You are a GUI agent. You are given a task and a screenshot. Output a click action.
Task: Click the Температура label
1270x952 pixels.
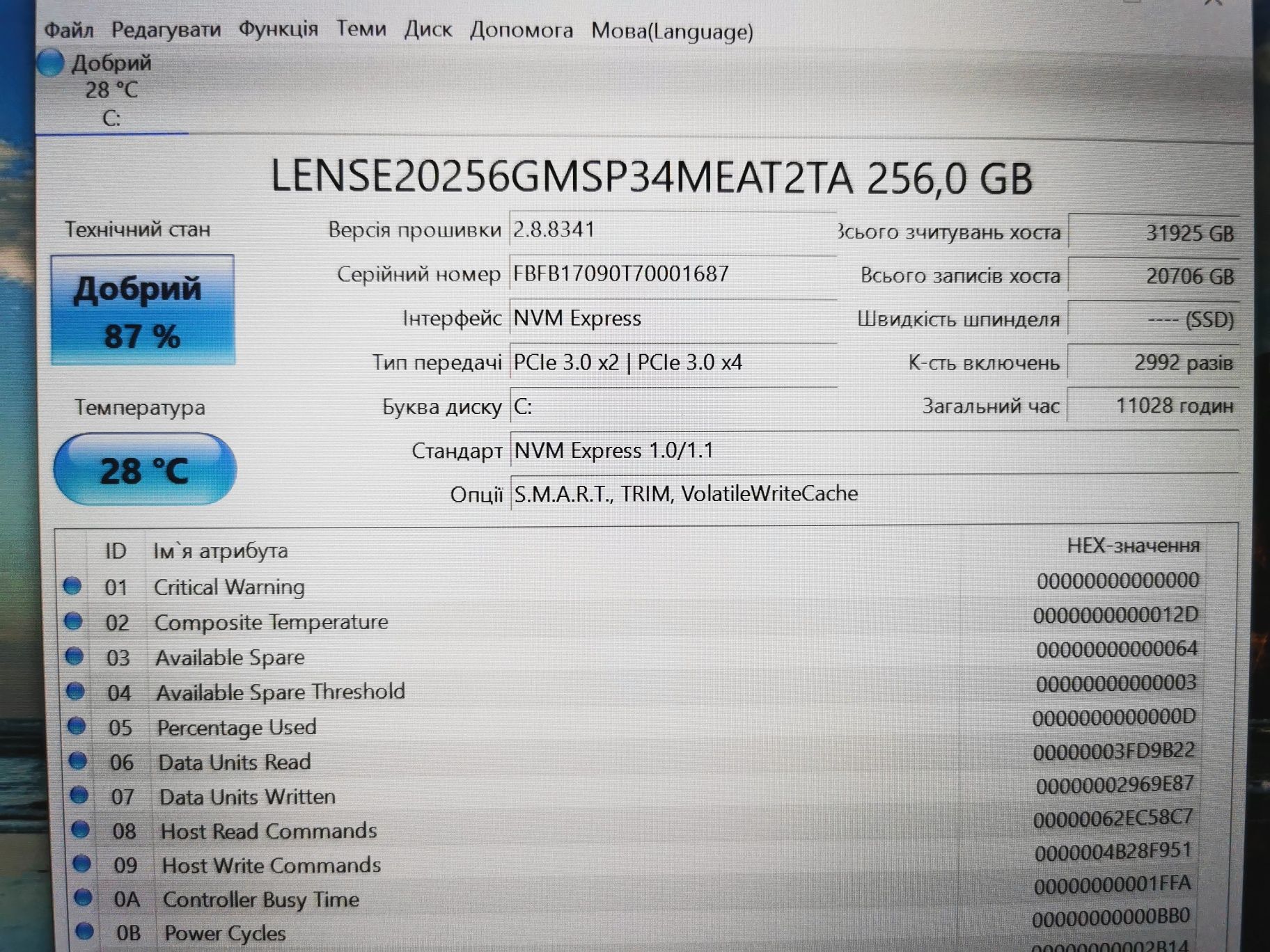pyautogui.click(x=139, y=407)
